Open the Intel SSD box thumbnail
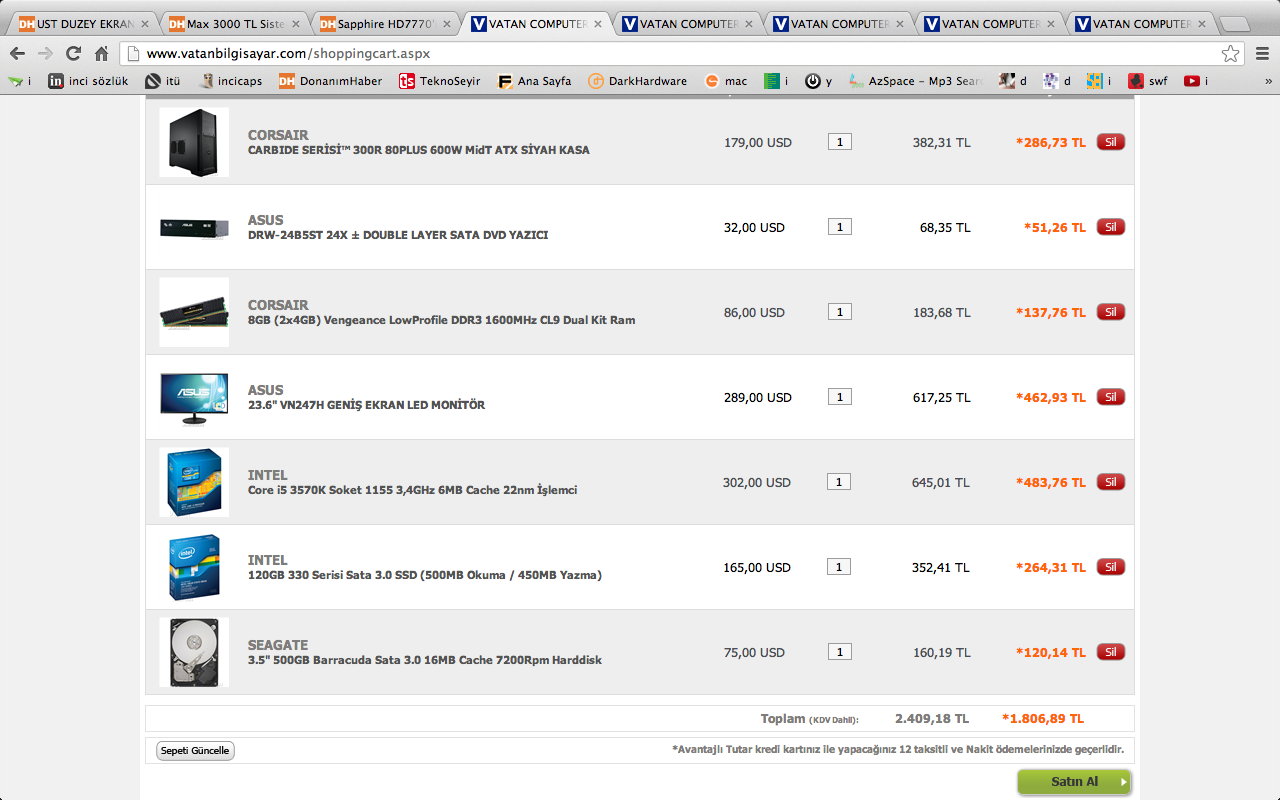1280x800 pixels. pyautogui.click(x=194, y=567)
